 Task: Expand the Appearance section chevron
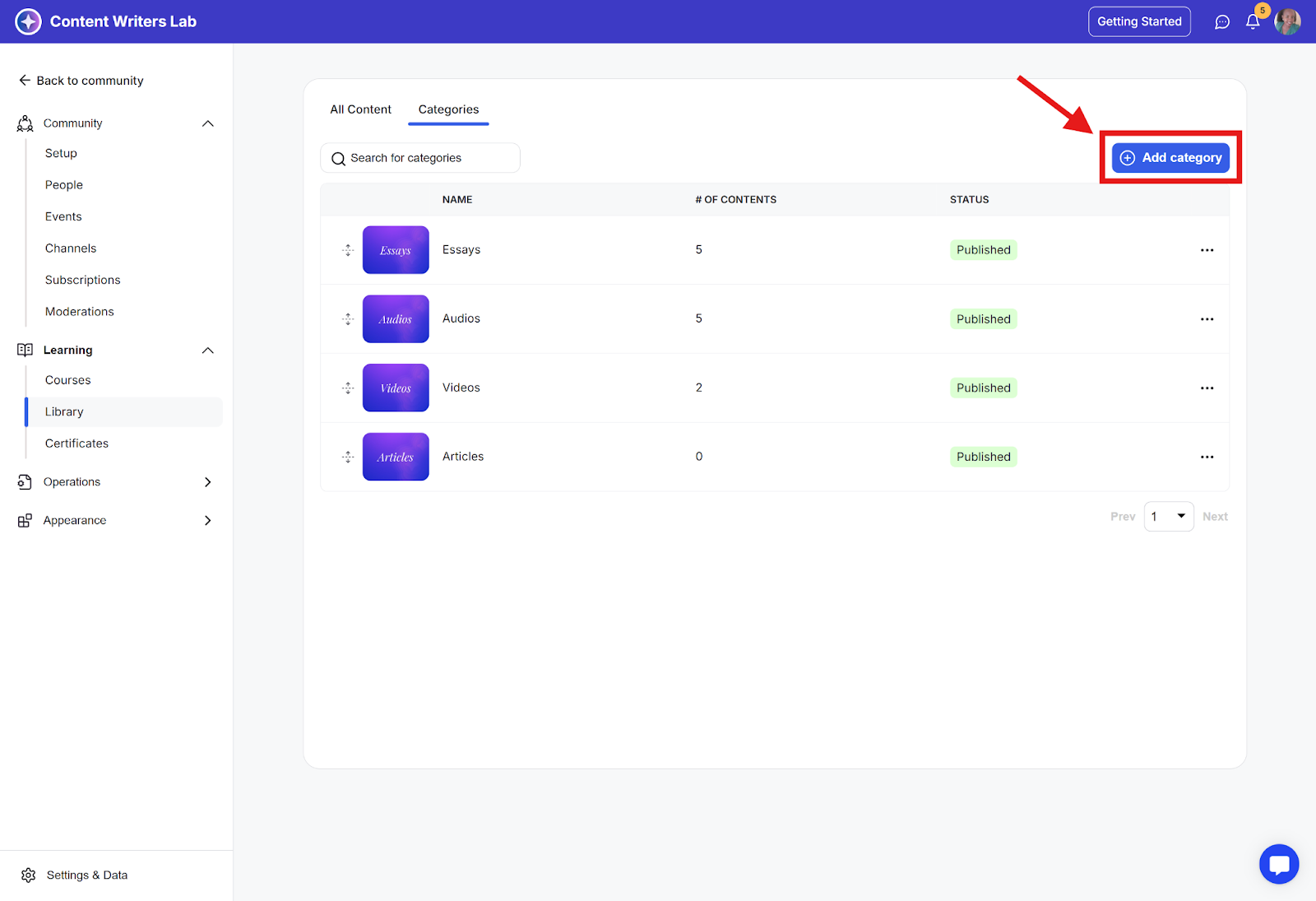(x=208, y=521)
